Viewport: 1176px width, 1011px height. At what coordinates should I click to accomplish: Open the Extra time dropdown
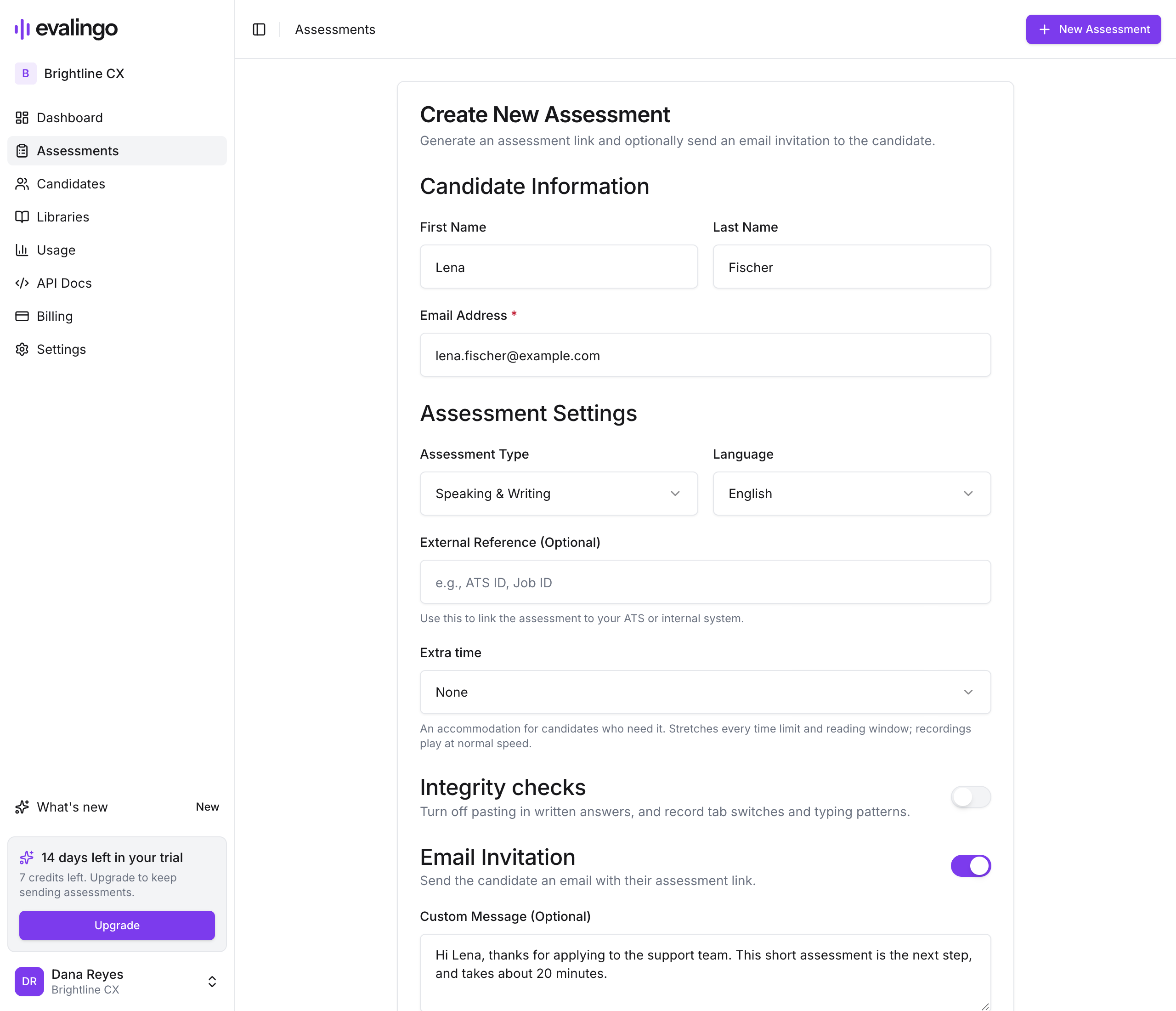pos(706,692)
